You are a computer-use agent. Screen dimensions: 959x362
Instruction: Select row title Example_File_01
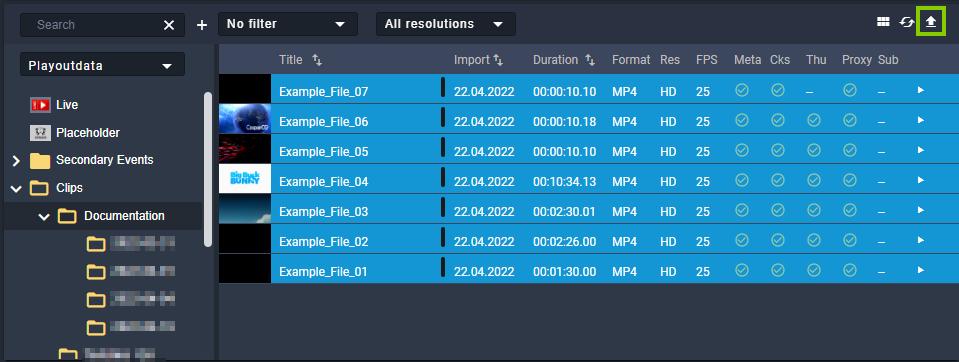(324, 272)
